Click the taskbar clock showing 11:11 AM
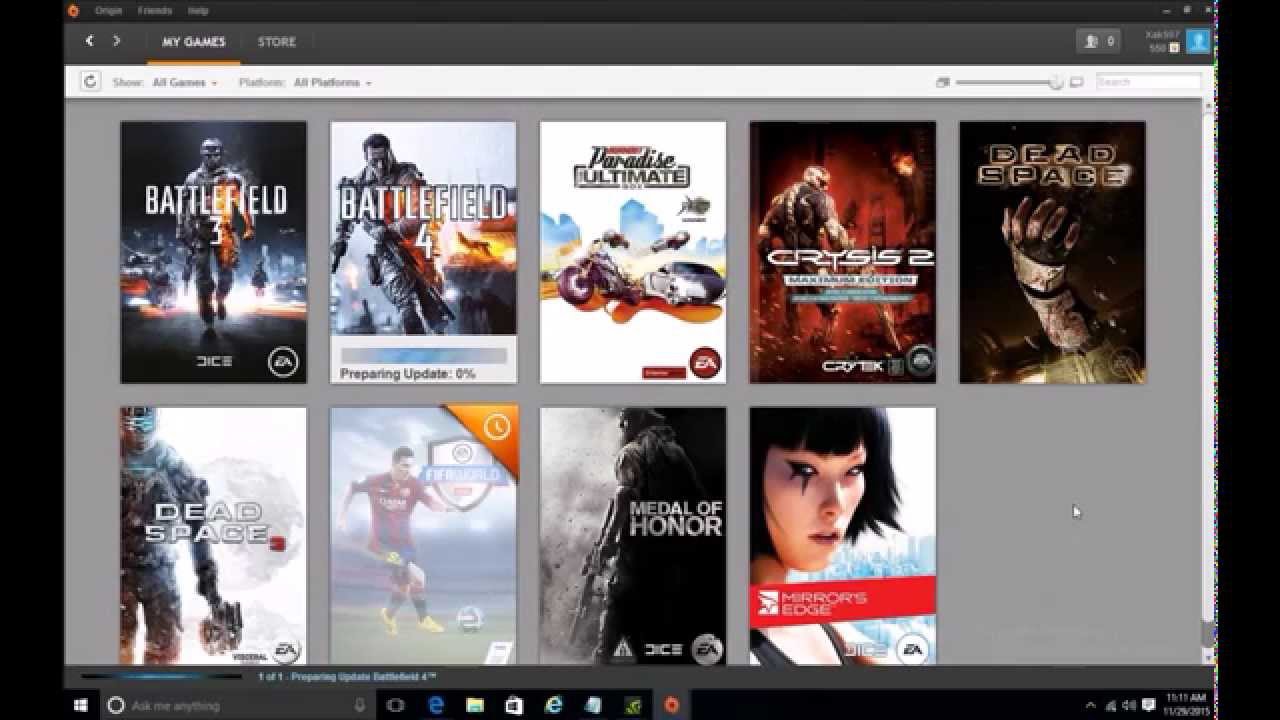The width and height of the screenshot is (1280, 720). click(x=1186, y=705)
